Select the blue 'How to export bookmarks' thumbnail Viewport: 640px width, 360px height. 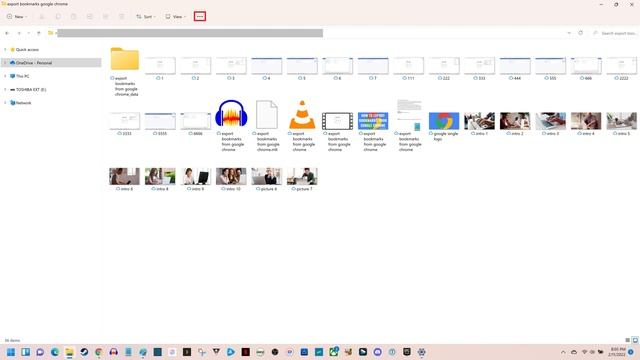373,121
